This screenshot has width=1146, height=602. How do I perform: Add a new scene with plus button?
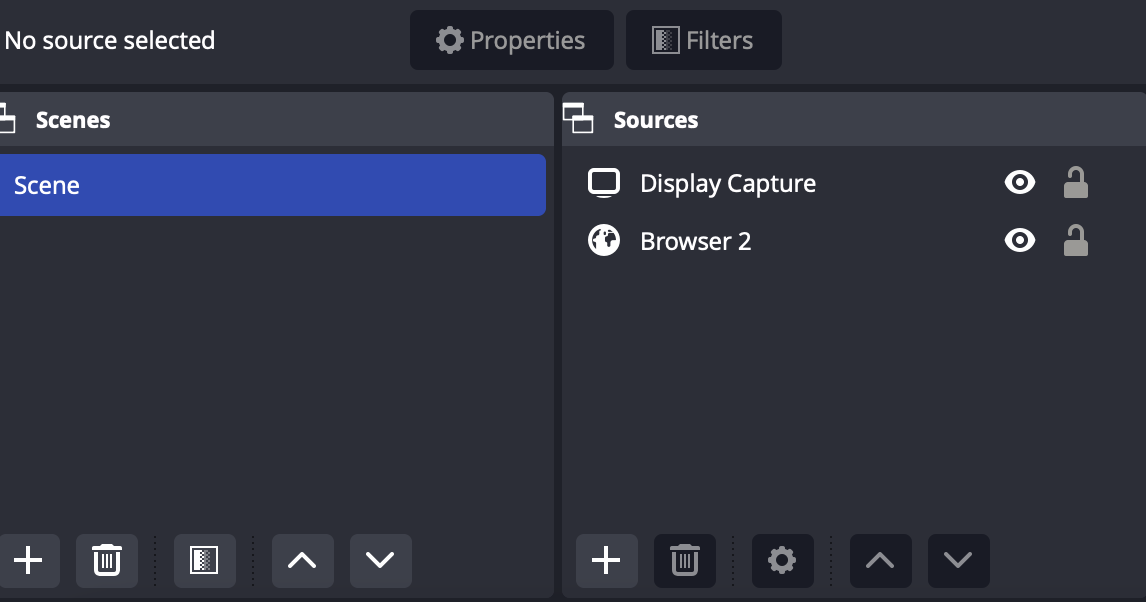point(28,560)
